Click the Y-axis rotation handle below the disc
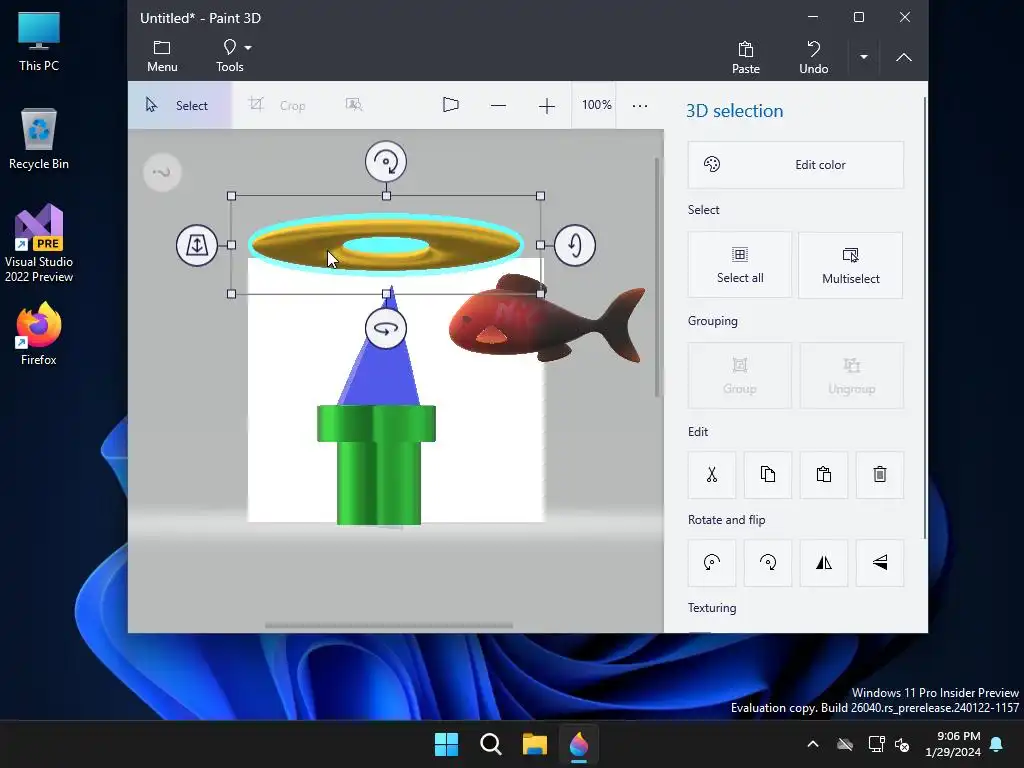Image resolution: width=1024 pixels, height=768 pixels. [x=386, y=328]
